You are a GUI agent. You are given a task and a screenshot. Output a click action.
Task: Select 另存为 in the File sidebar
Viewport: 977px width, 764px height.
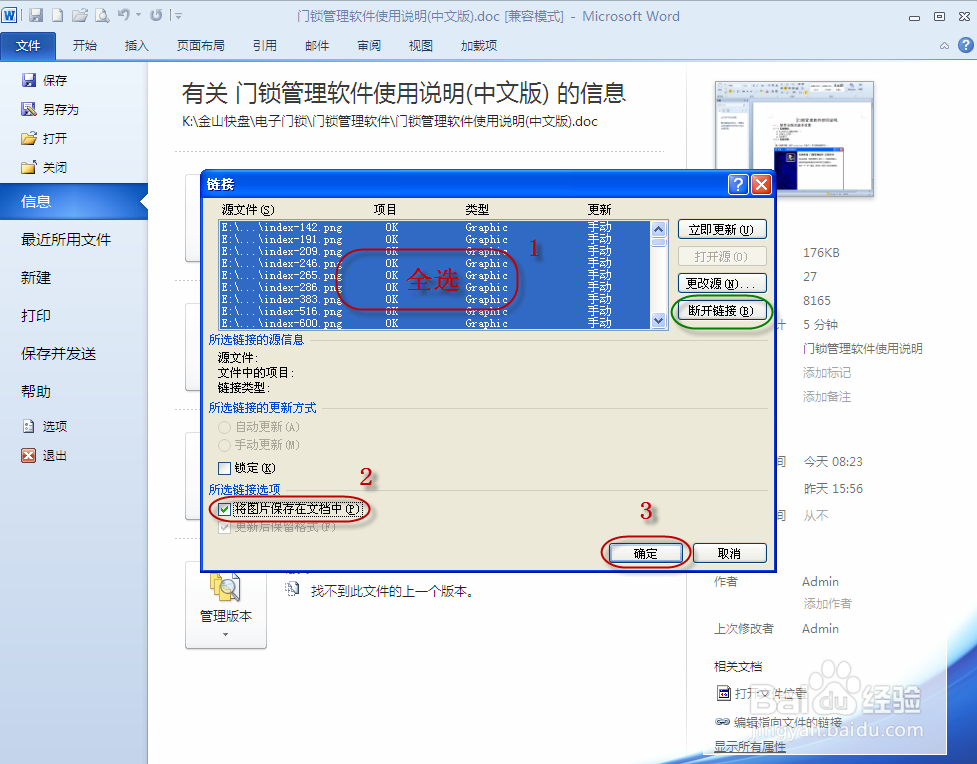(58, 109)
